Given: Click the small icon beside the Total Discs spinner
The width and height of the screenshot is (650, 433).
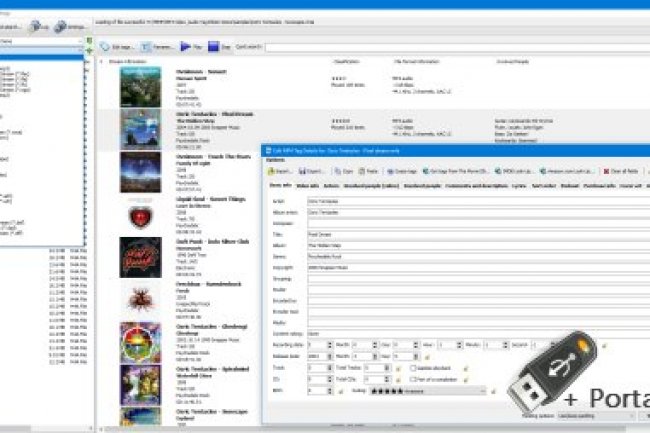Looking at the screenshot, I should click(x=398, y=379).
